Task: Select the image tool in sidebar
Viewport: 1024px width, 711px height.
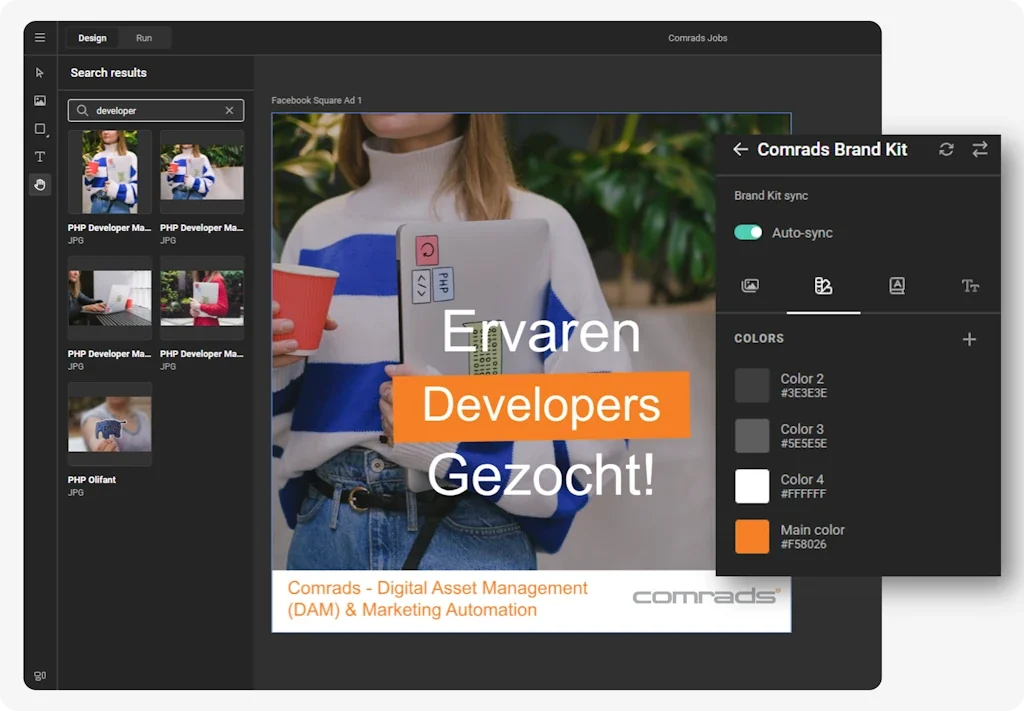Action: pos(40,101)
